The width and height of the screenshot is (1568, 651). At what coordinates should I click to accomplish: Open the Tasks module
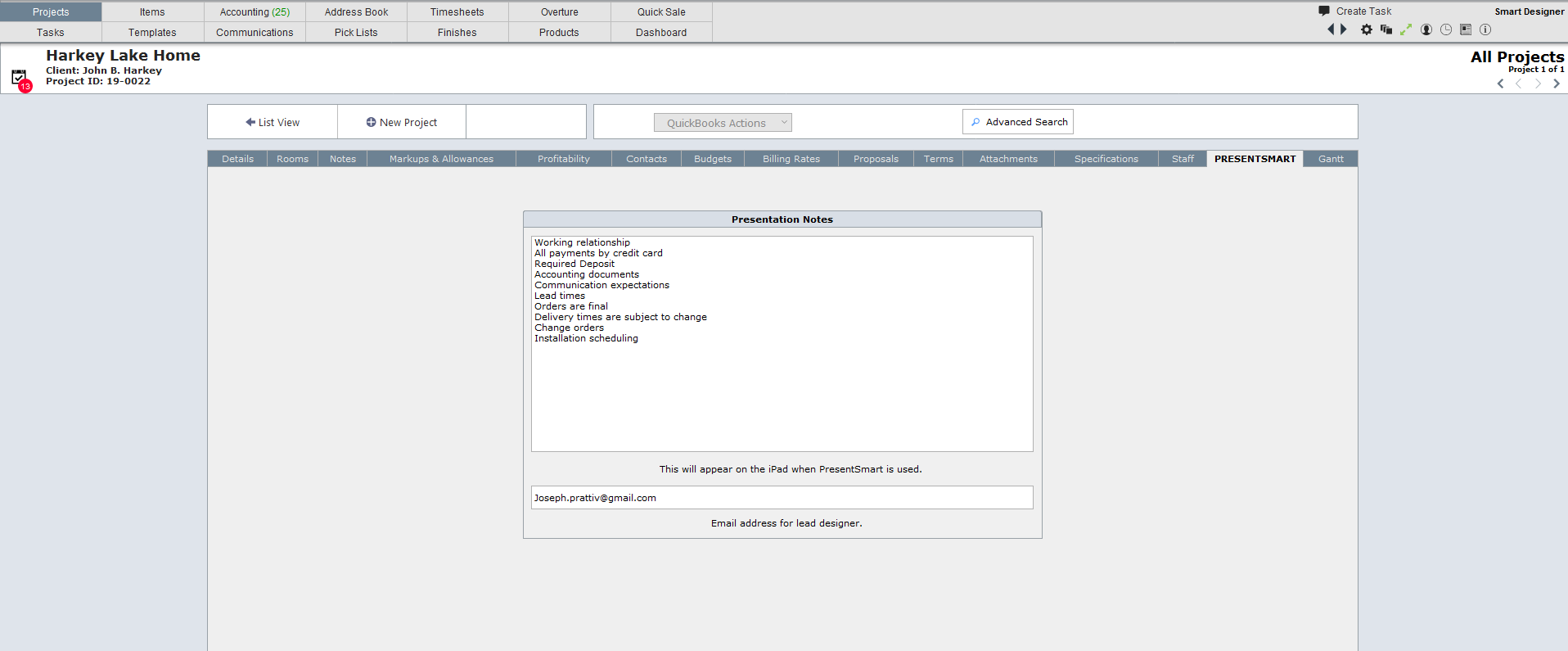pyautogui.click(x=51, y=33)
